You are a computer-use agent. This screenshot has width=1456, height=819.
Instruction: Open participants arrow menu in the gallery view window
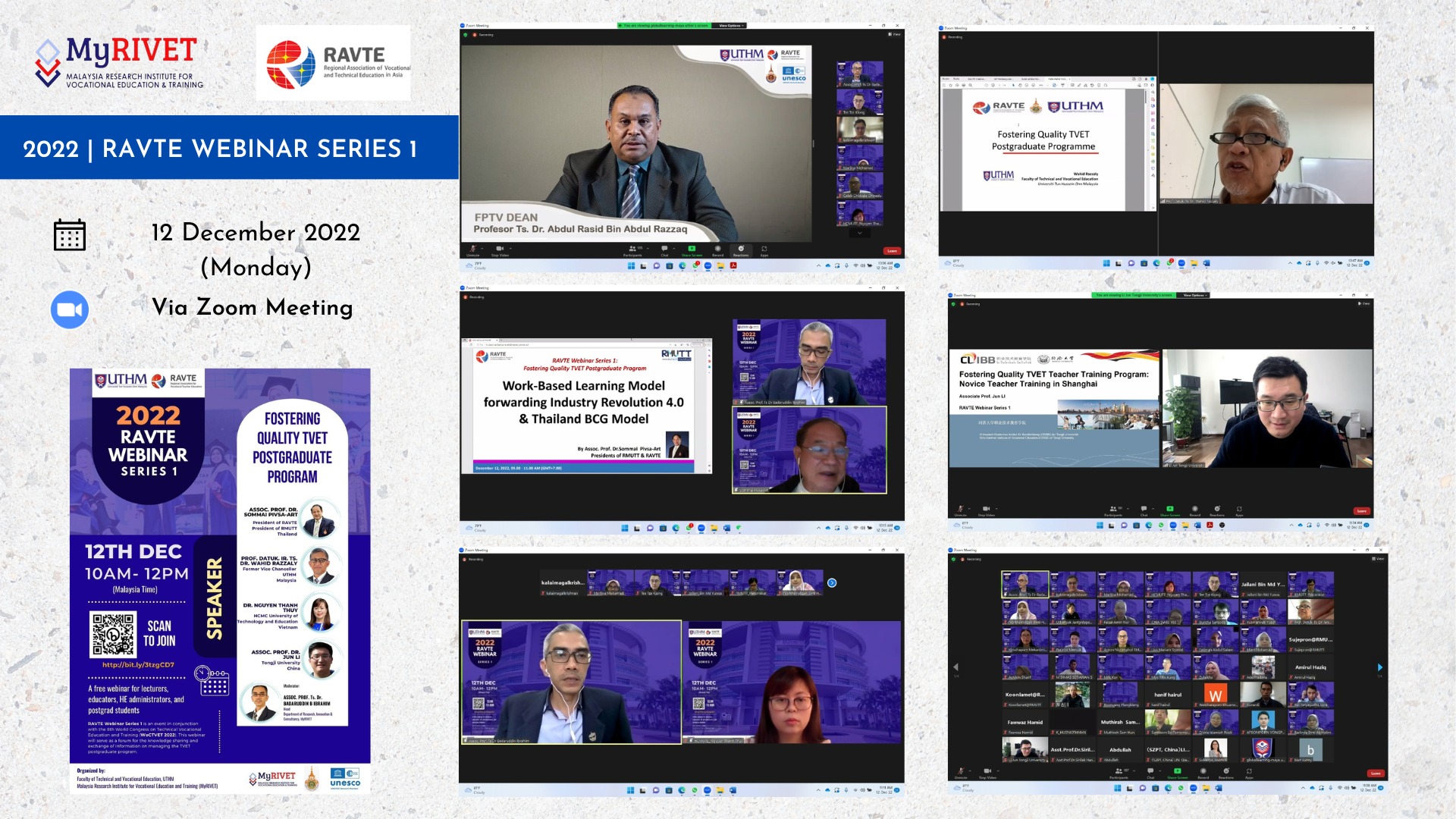1134,770
